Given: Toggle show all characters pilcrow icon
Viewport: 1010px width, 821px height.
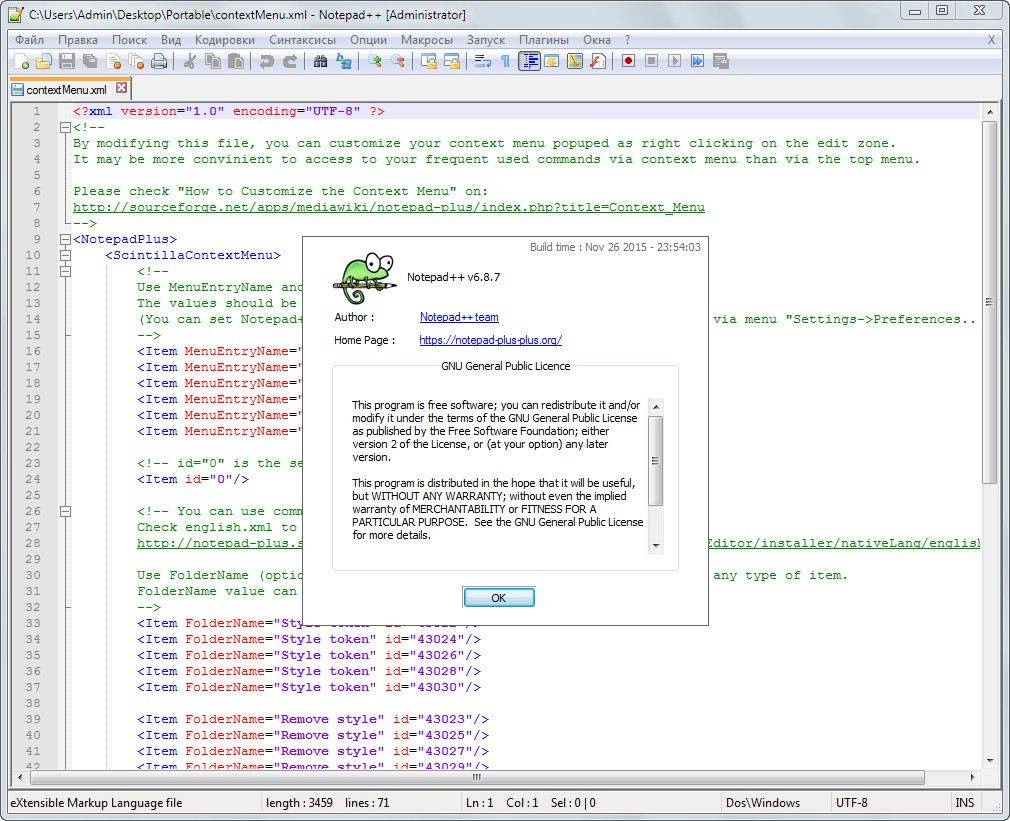Looking at the screenshot, I should 506,61.
